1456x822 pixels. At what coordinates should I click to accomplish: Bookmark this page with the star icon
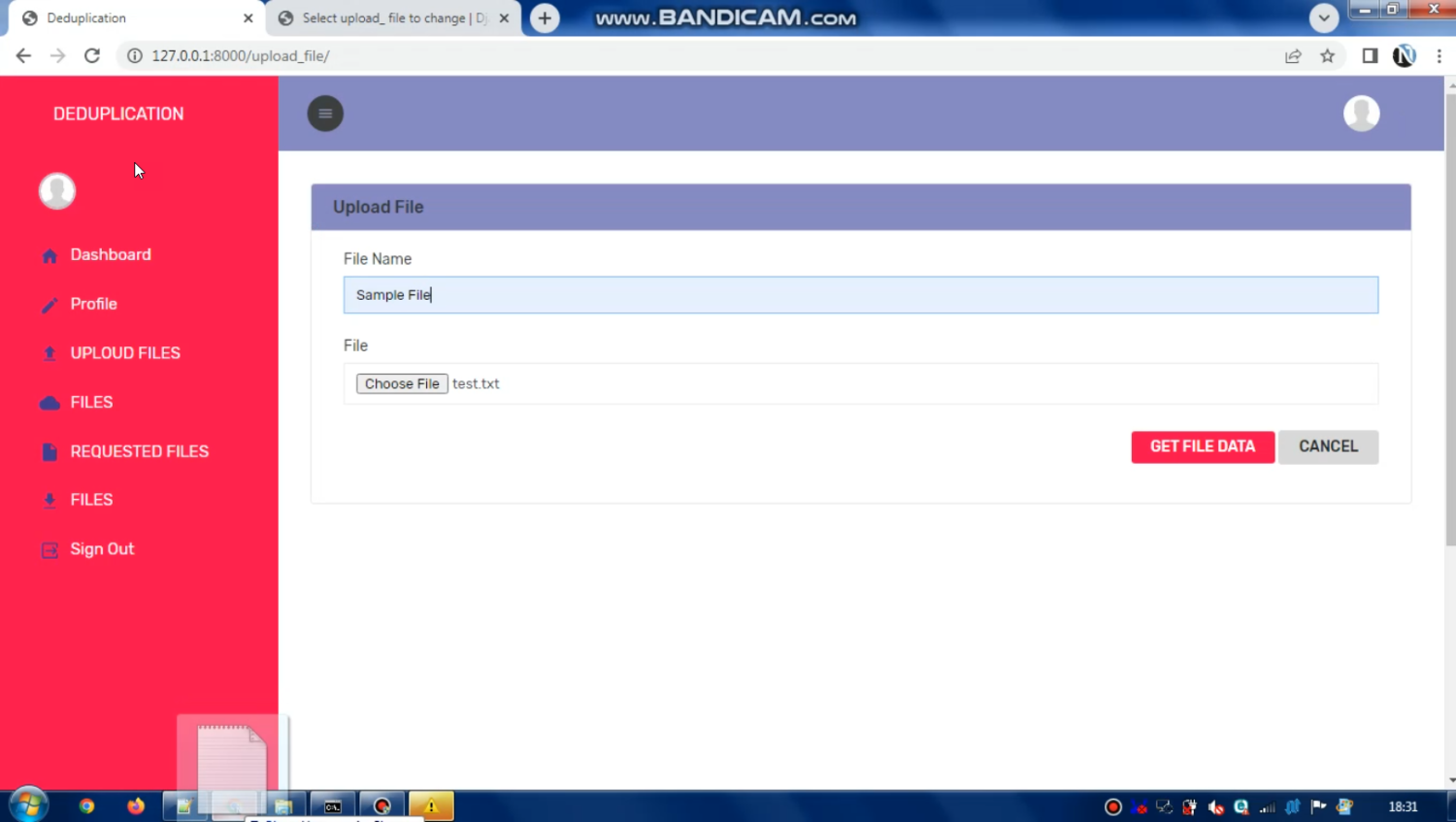coord(1327,56)
